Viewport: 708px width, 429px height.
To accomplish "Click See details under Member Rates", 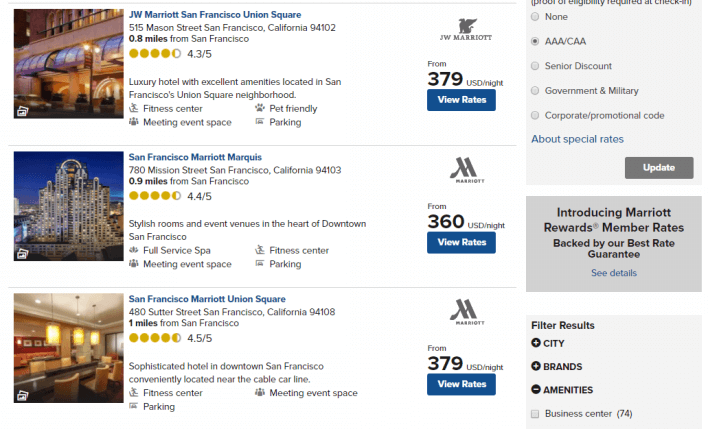I will pyautogui.click(x=613, y=272).
